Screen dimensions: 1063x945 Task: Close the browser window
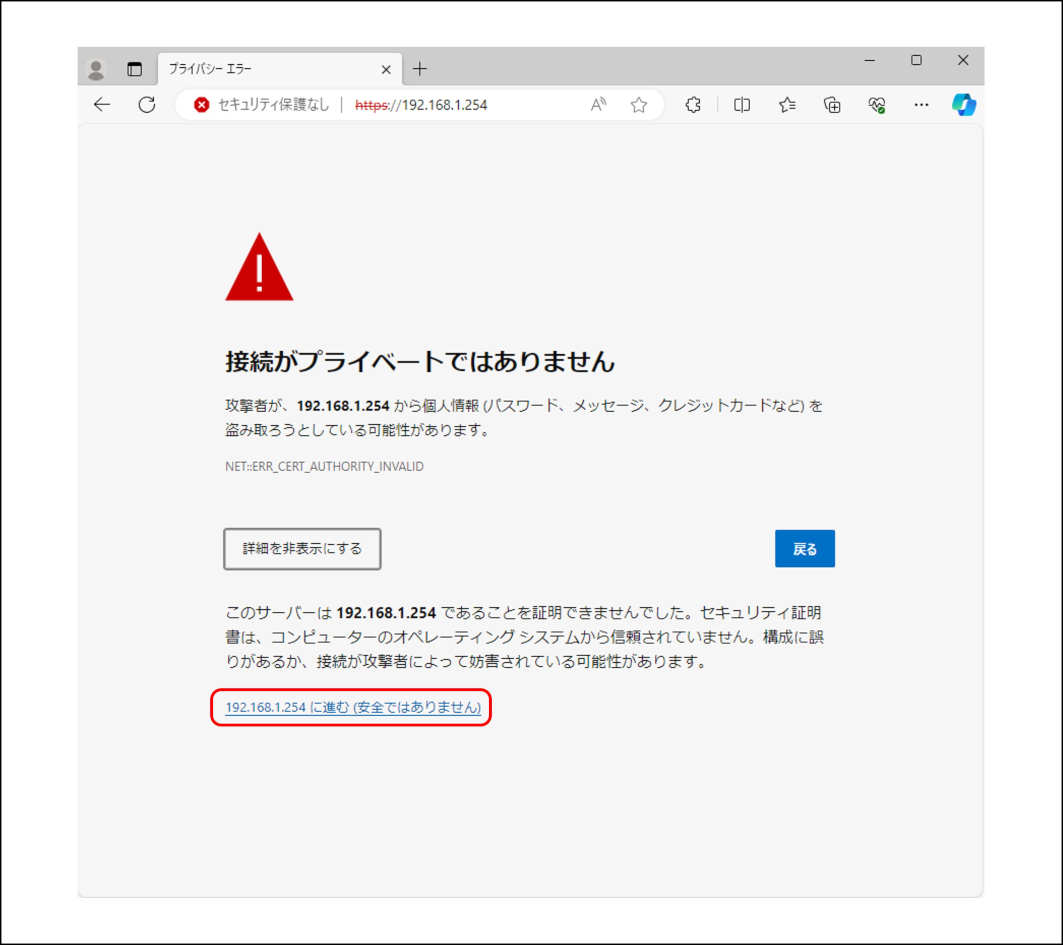tap(963, 60)
